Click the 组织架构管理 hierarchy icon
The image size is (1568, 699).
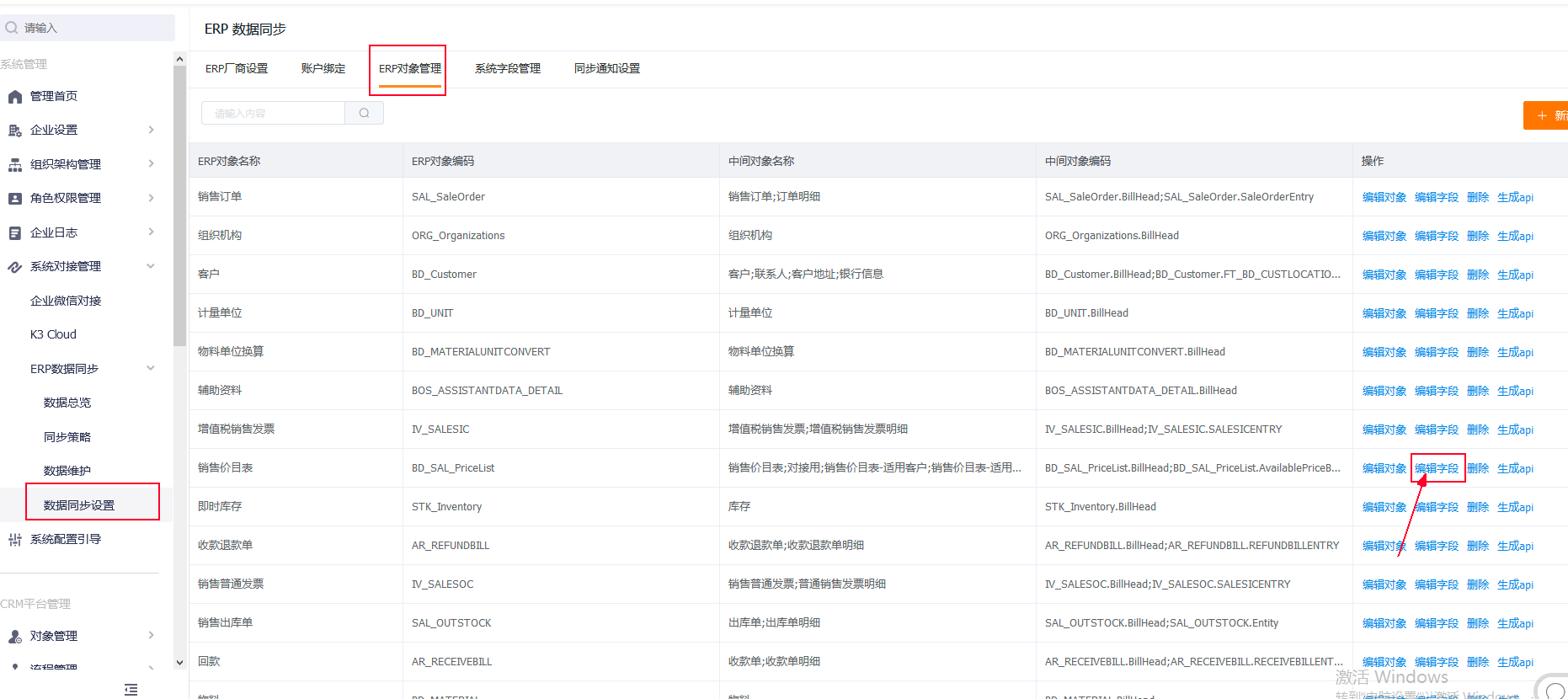tap(14, 165)
